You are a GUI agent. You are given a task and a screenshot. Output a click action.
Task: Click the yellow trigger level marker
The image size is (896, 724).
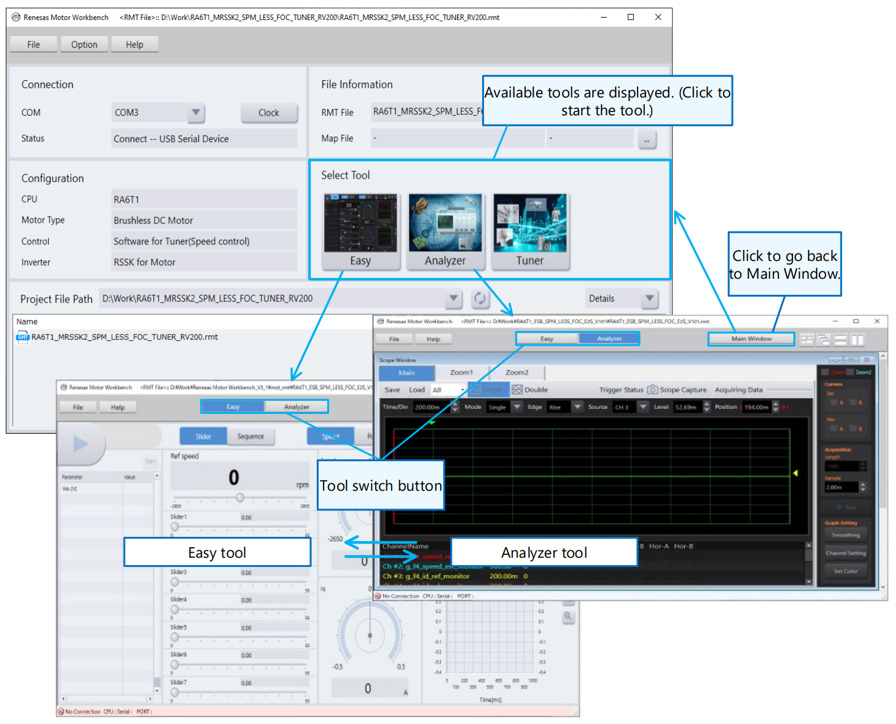coord(795,473)
